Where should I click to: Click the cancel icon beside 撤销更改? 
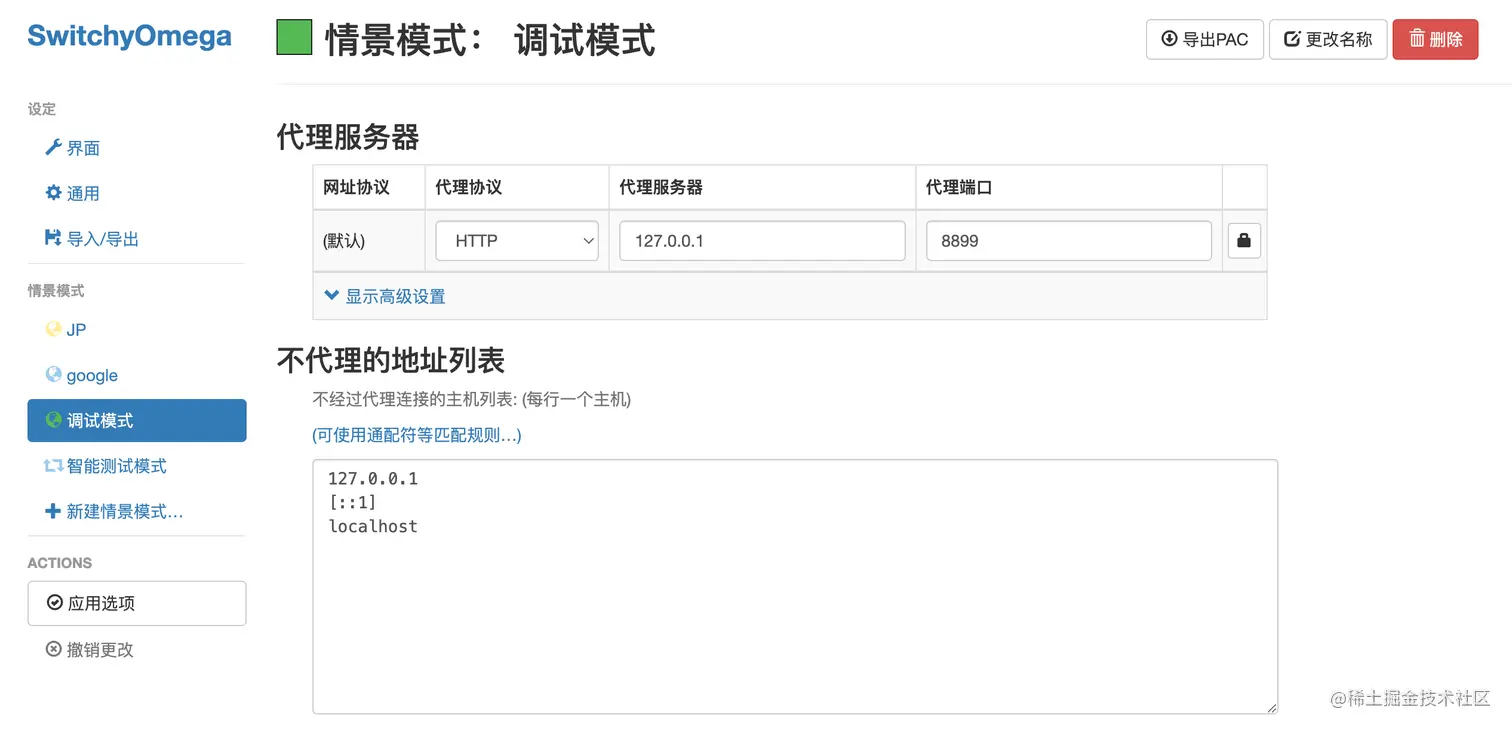click(54, 649)
